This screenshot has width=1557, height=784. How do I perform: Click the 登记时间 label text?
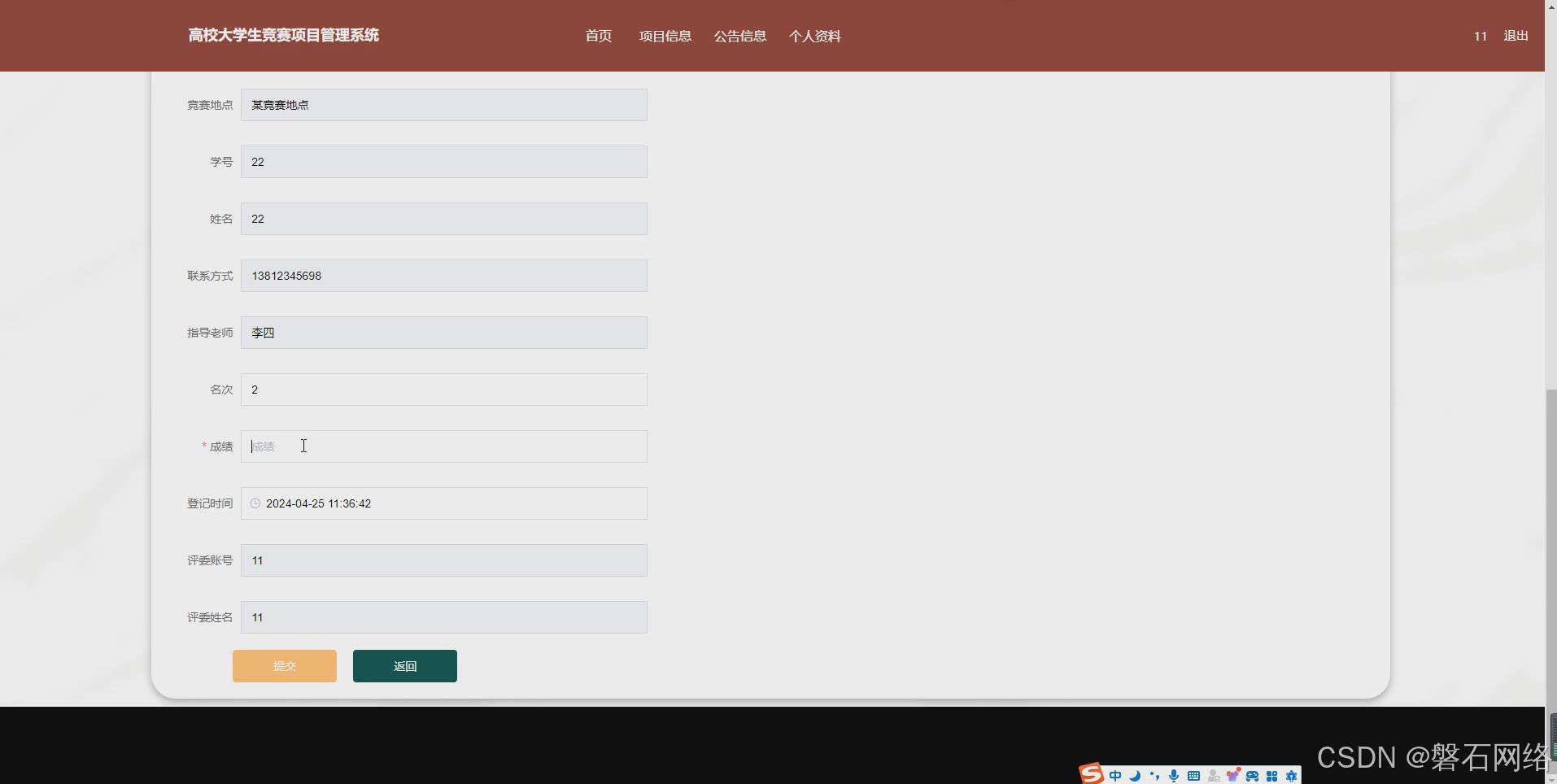210,503
